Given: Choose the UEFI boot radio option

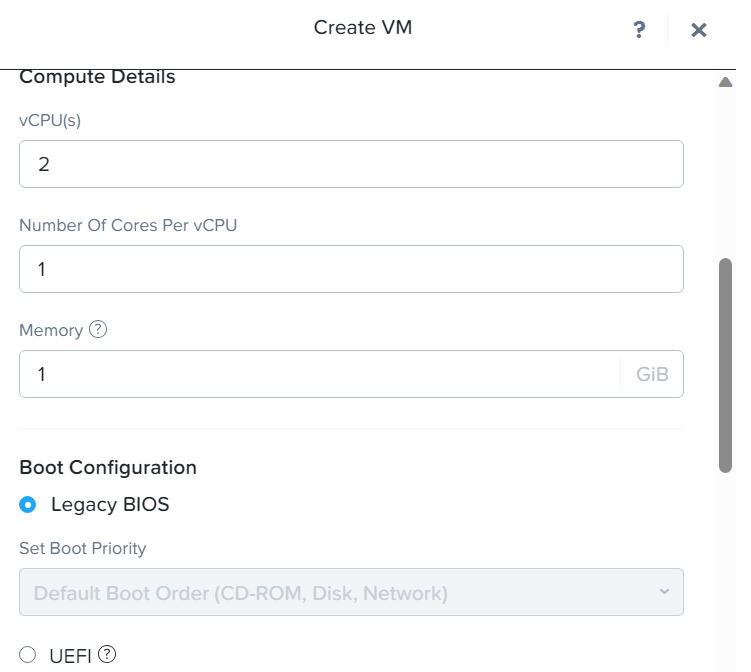Looking at the screenshot, I should coord(28,656).
